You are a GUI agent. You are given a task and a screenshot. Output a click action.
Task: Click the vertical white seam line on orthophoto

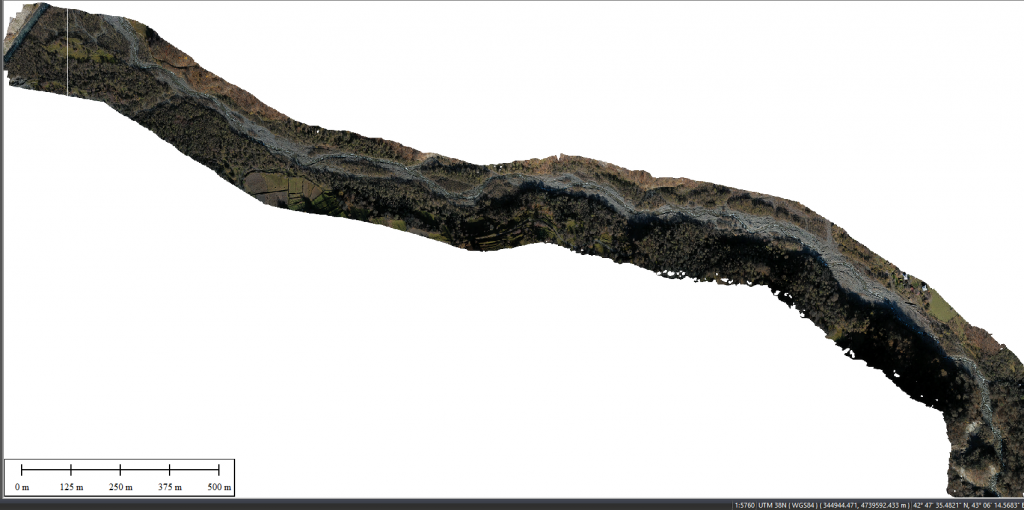67,60
